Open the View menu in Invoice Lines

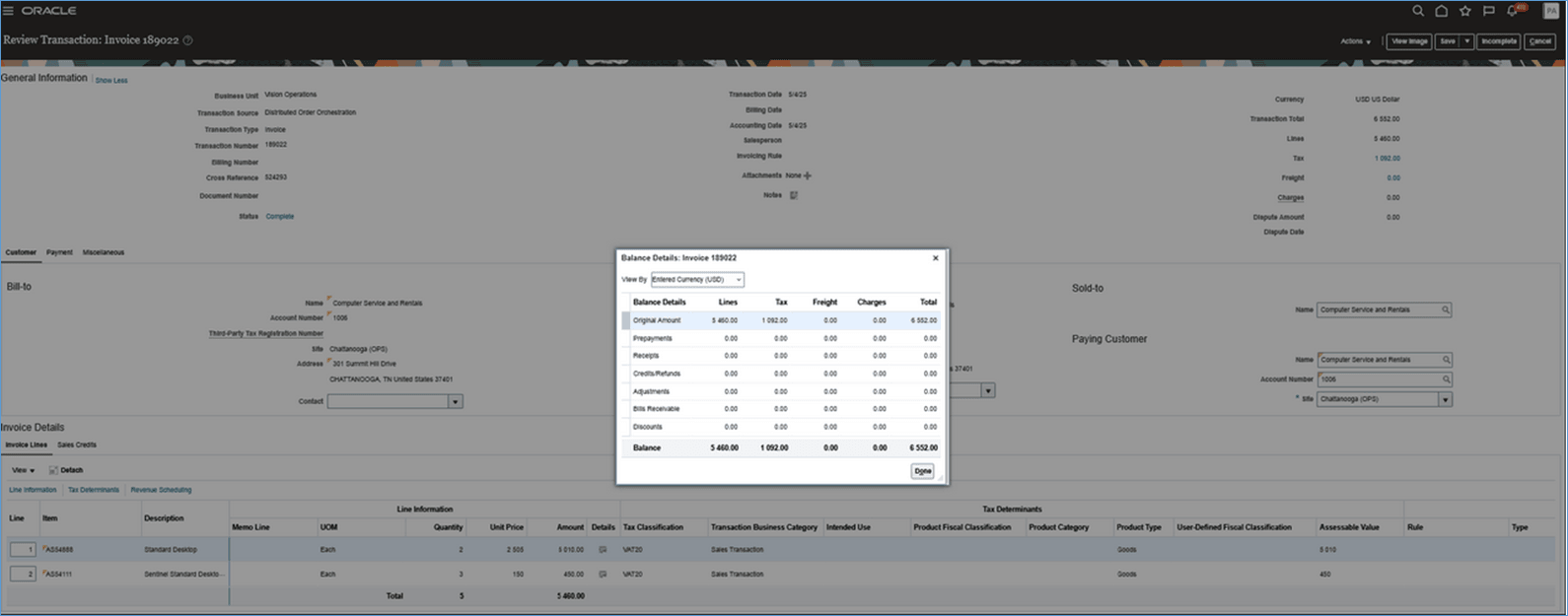coord(23,470)
